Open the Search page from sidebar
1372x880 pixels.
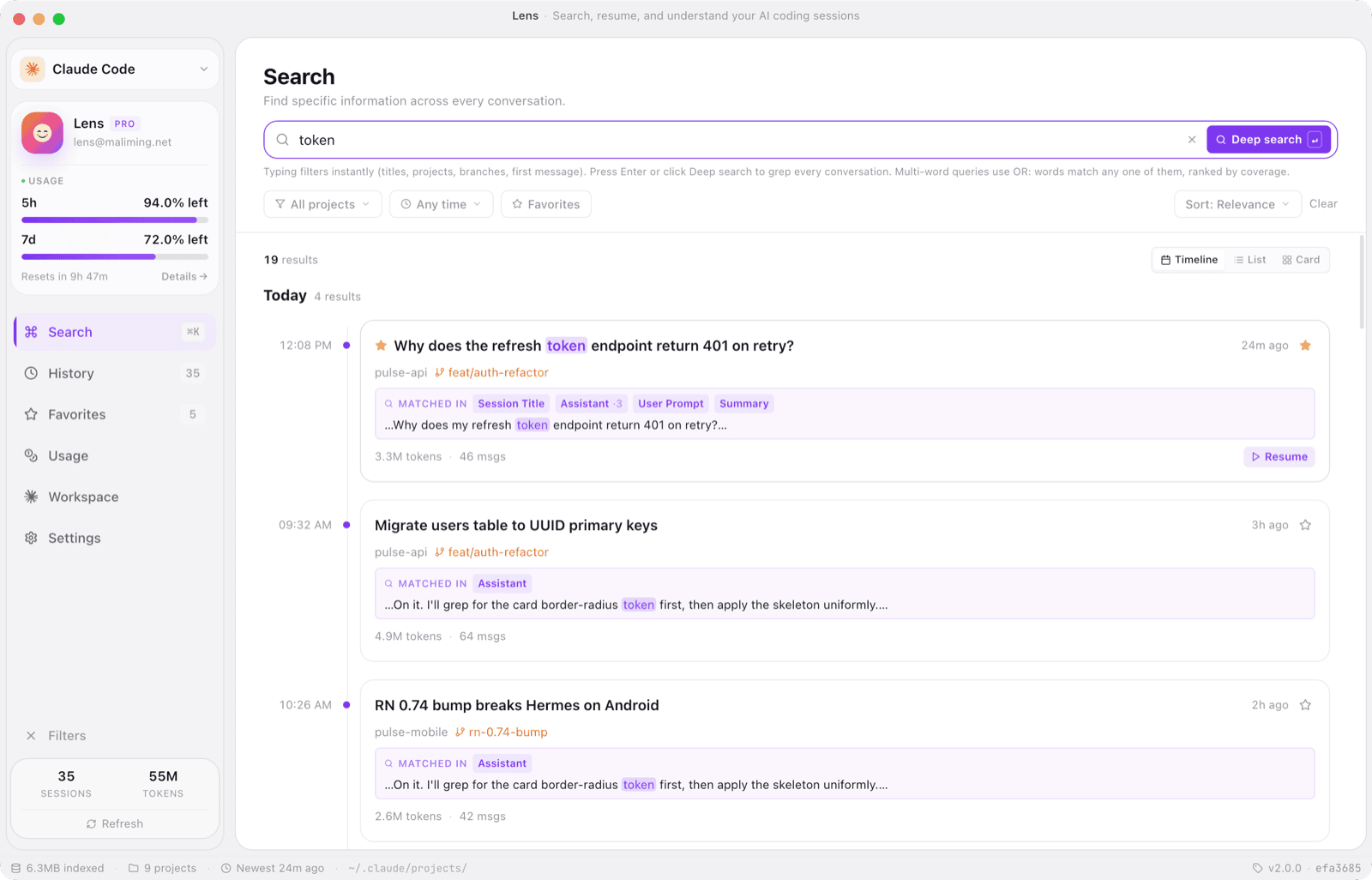tap(115, 332)
